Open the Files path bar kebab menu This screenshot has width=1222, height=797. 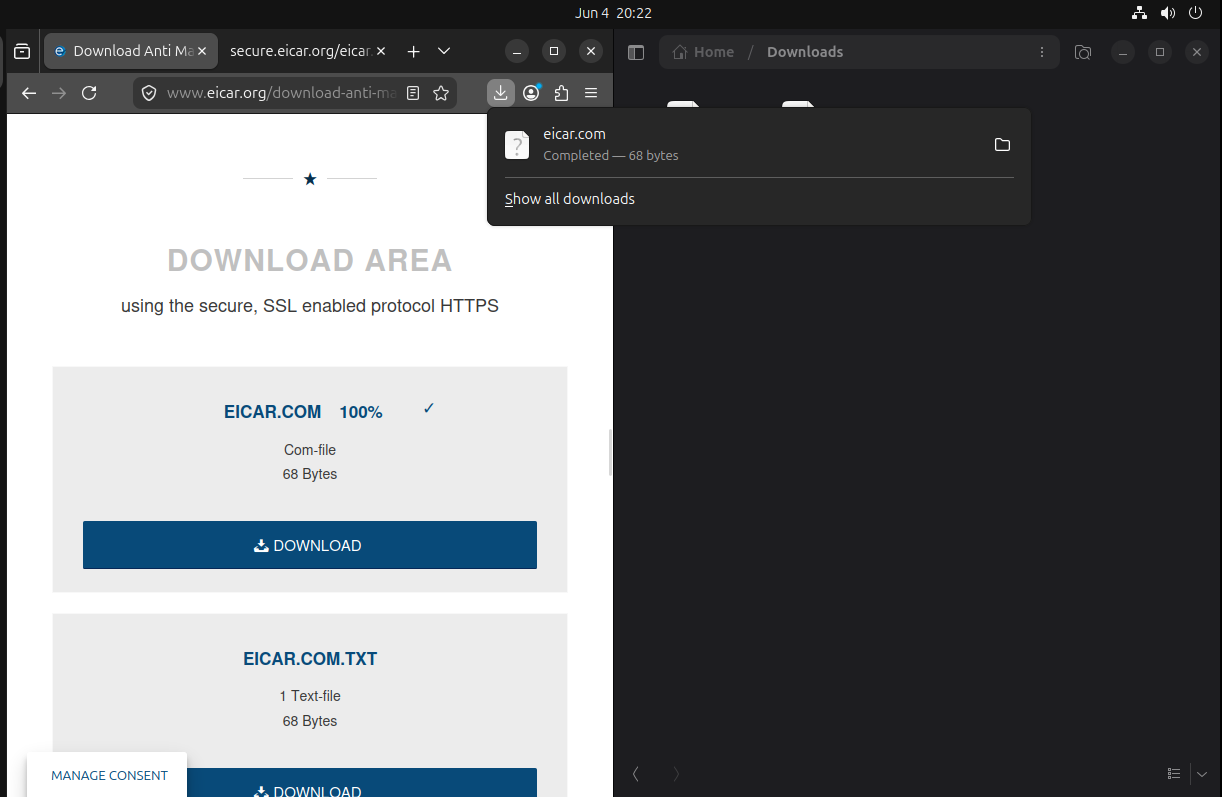point(1042,52)
